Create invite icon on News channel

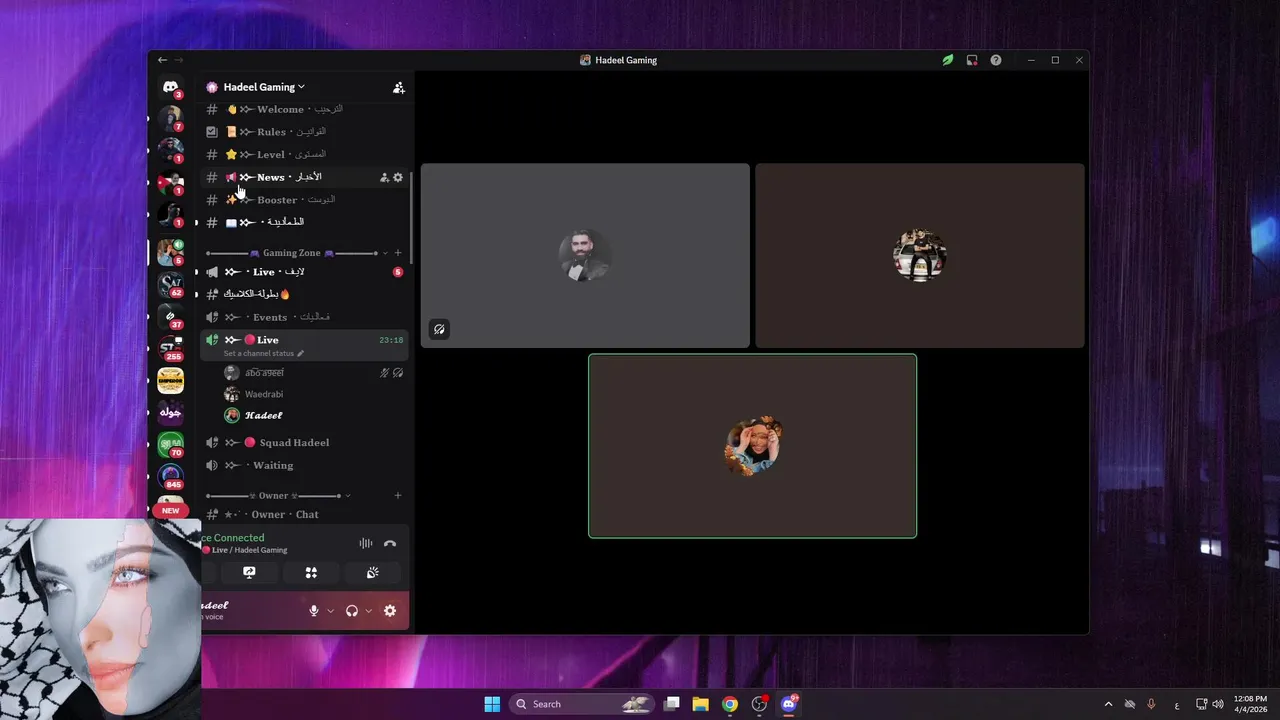point(384,177)
